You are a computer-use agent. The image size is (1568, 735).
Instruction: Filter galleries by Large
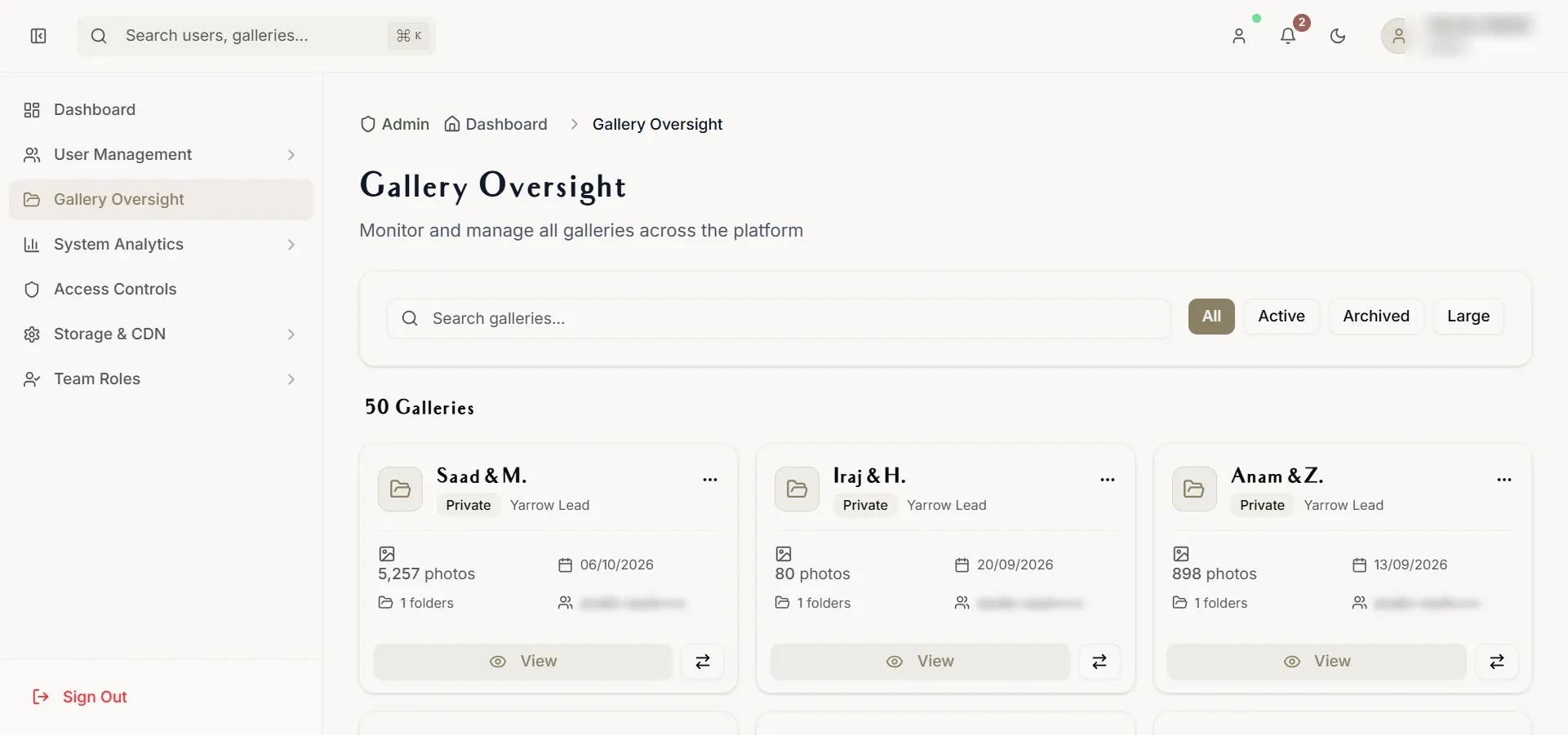pos(1468,317)
